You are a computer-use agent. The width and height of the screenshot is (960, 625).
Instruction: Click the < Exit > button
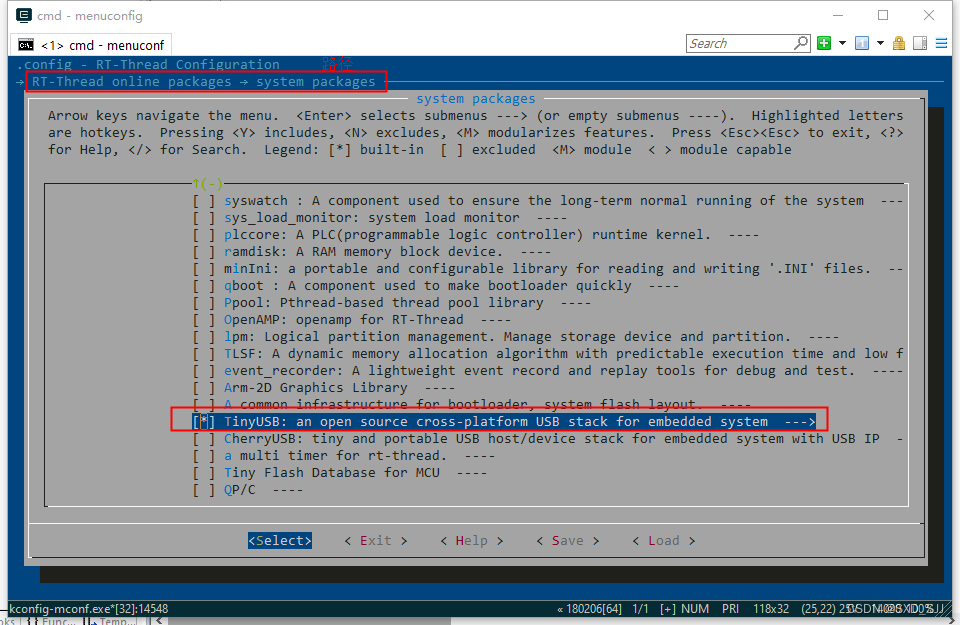point(376,541)
